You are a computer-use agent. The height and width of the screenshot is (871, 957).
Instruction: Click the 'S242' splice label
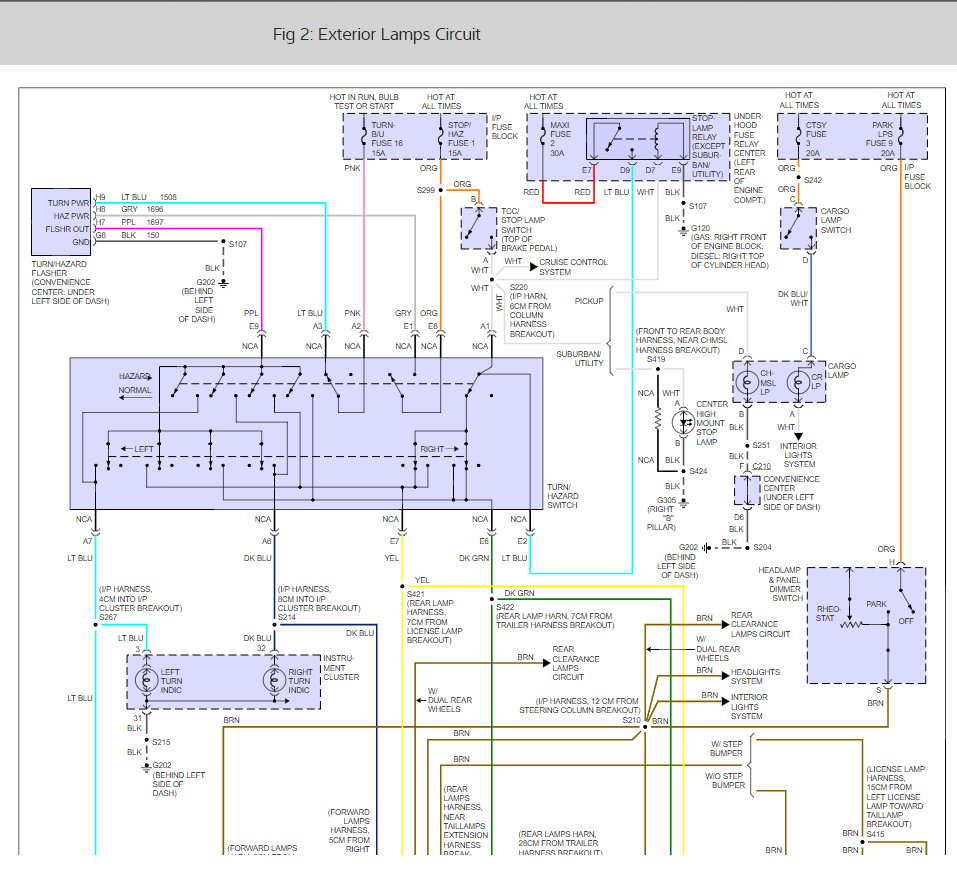click(813, 180)
